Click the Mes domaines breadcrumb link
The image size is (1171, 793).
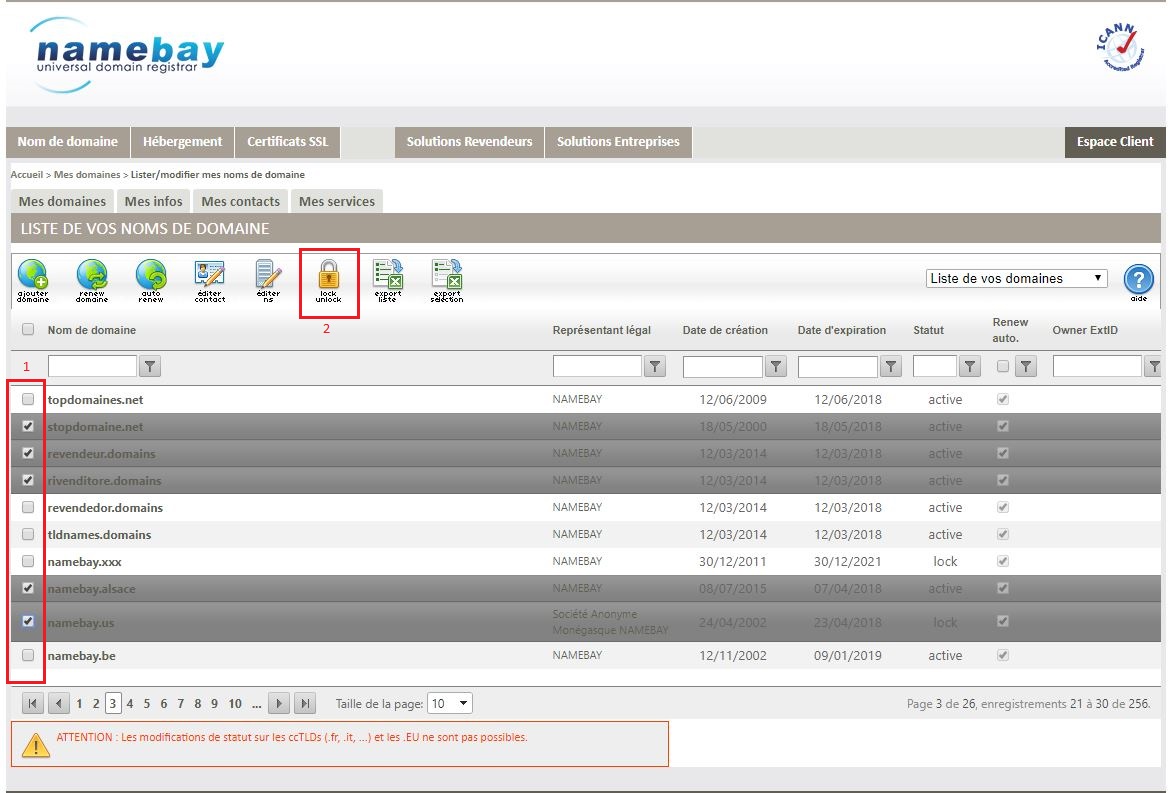pos(87,175)
